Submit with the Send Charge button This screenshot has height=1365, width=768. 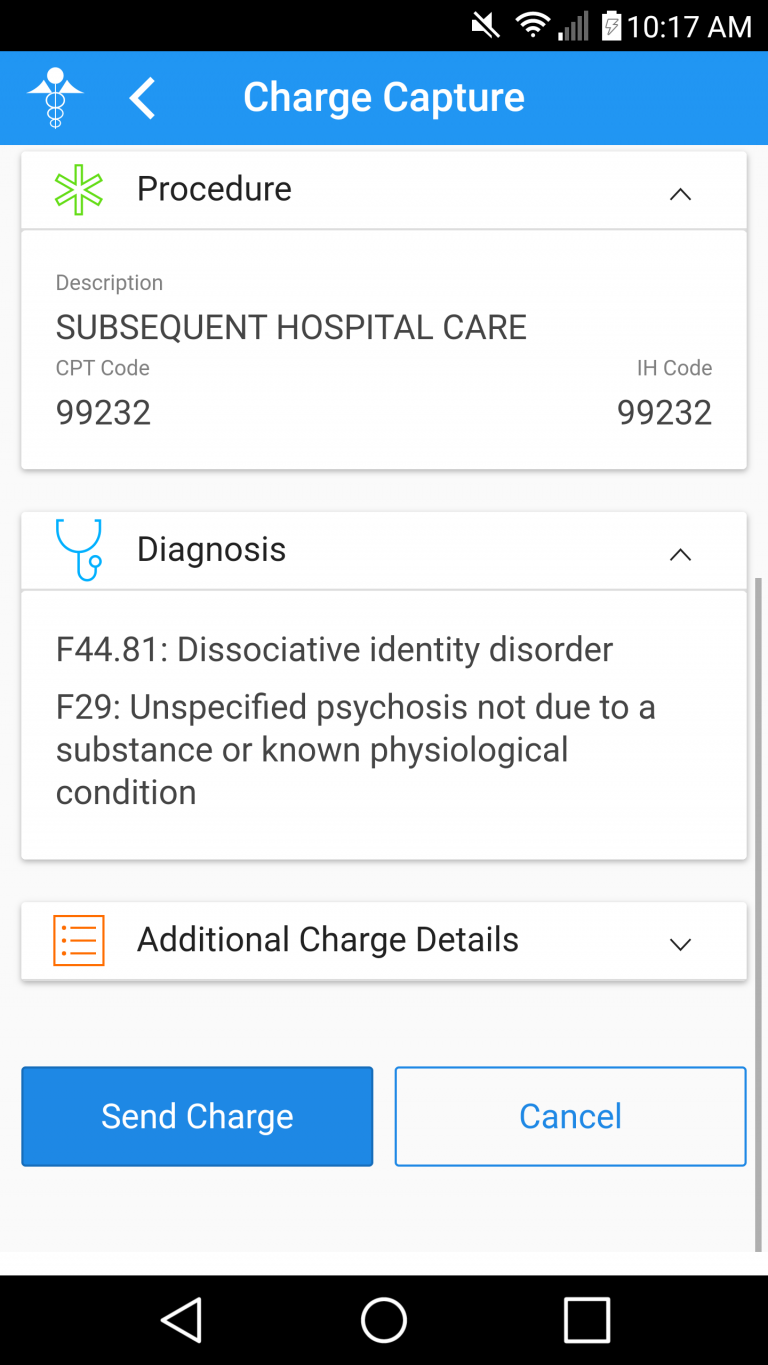[x=197, y=1116]
